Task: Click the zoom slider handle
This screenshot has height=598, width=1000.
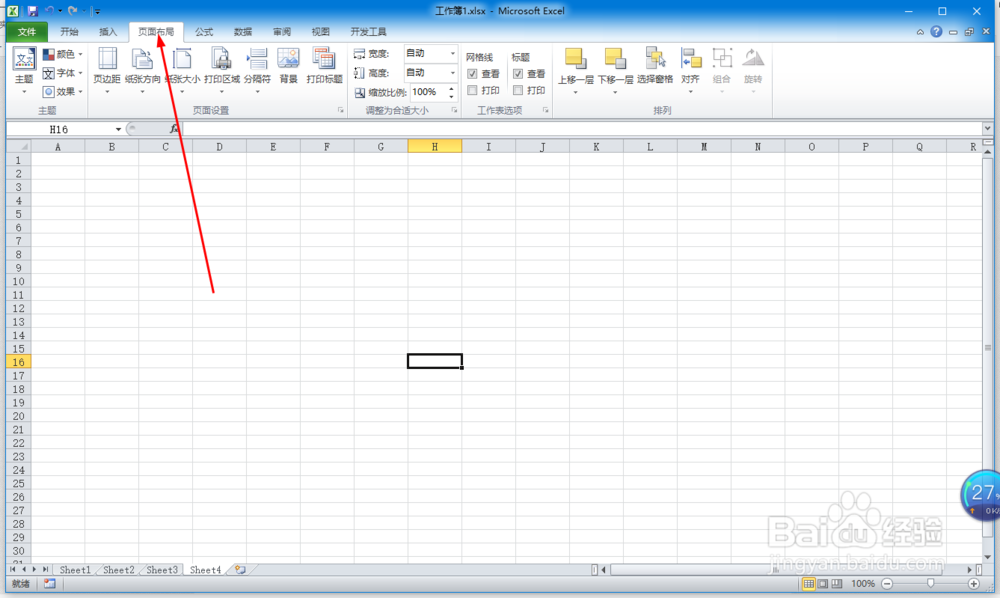Action: pos(931,584)
